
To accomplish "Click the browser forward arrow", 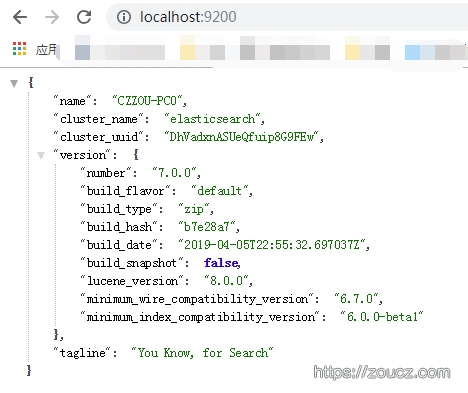I will 52,17.
